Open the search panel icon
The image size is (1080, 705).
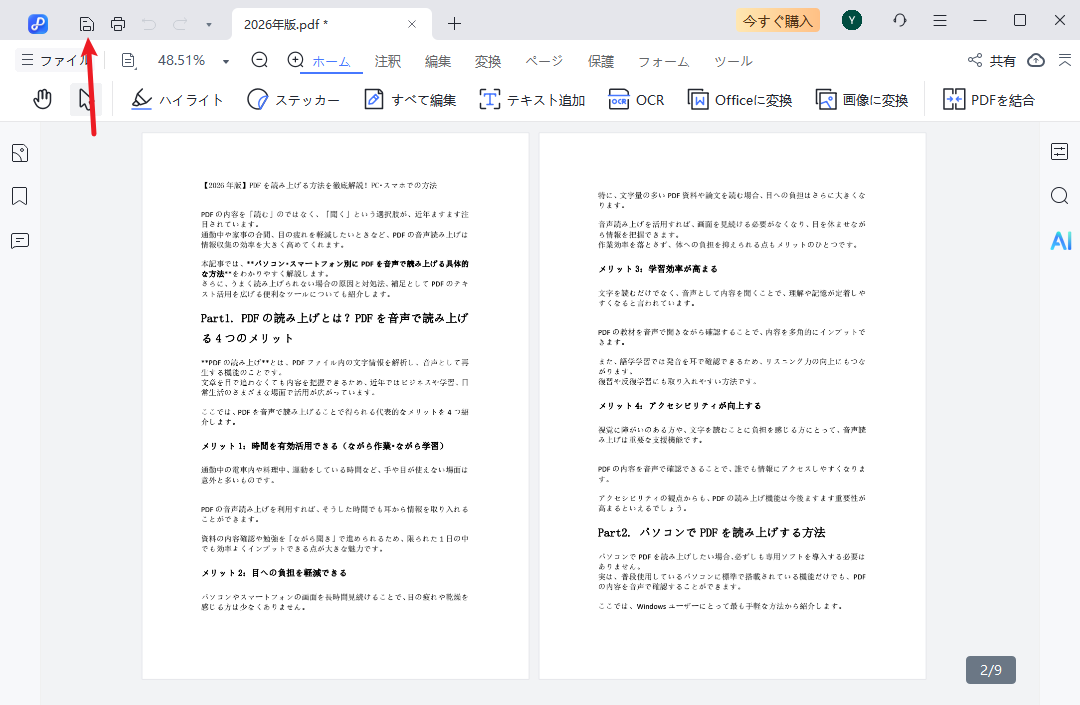(x=1060, y=196)
